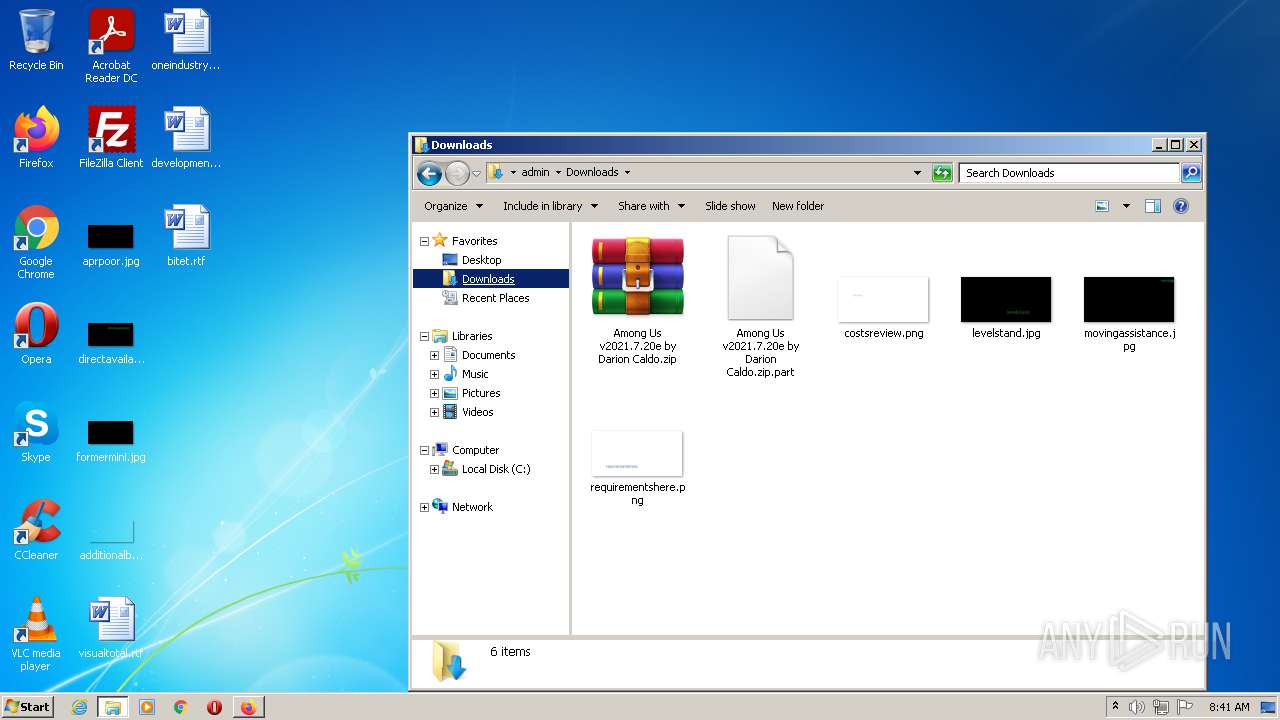This screenshot has height=720, width=1280.
Task: Open visualtotal.rtf on the desktop
Action: 111,627
